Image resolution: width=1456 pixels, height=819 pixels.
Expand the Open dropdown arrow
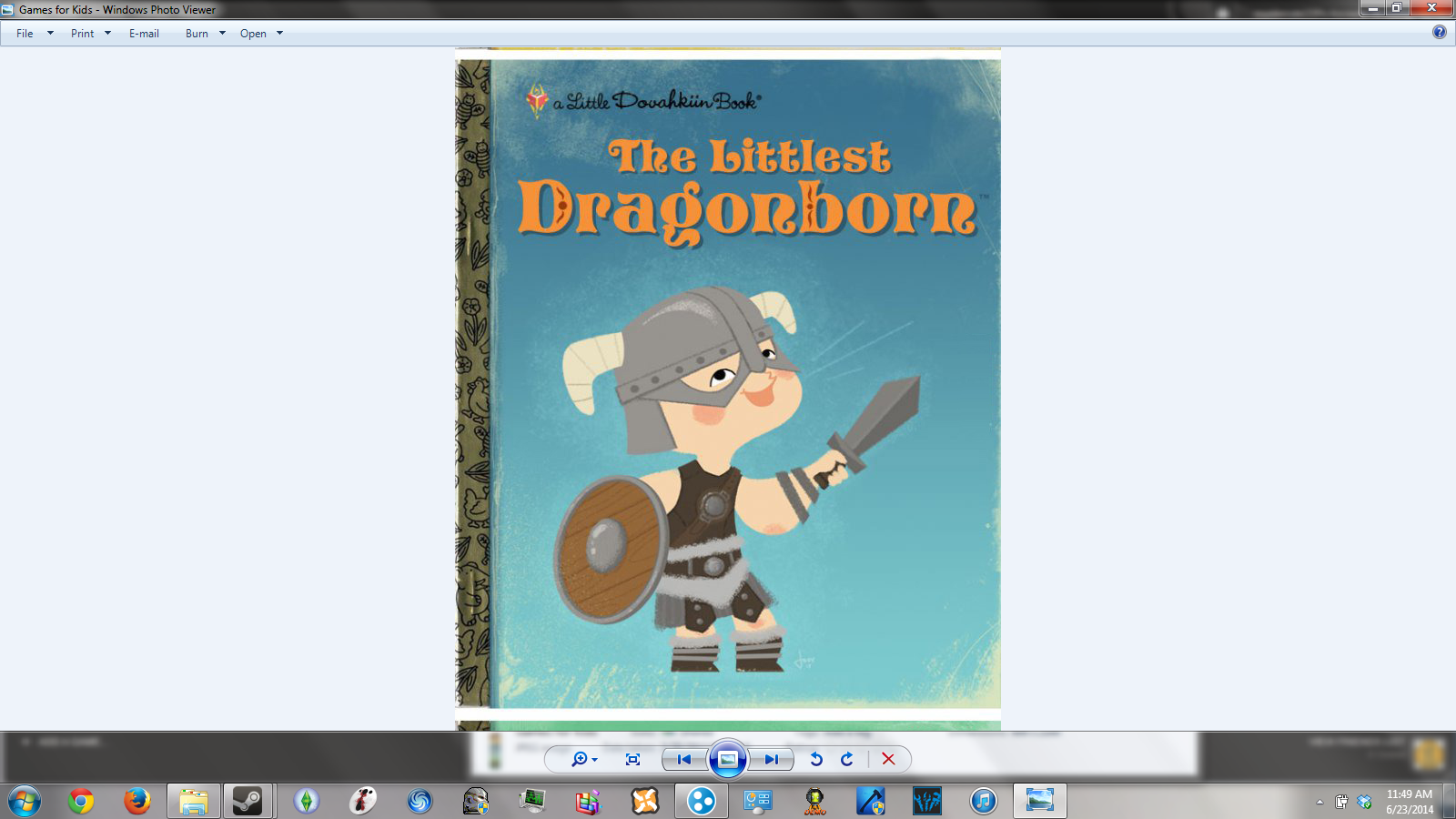279,34
